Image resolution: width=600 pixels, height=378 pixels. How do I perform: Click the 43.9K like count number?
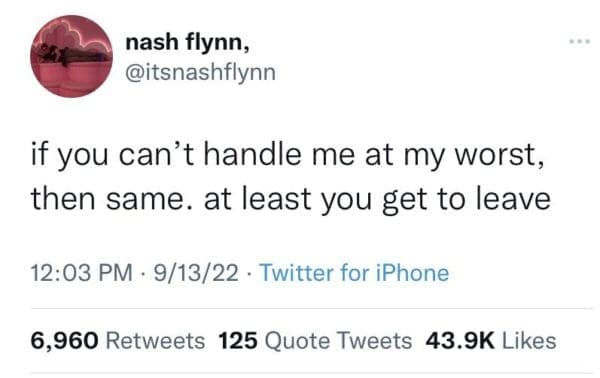pos(460,341)
